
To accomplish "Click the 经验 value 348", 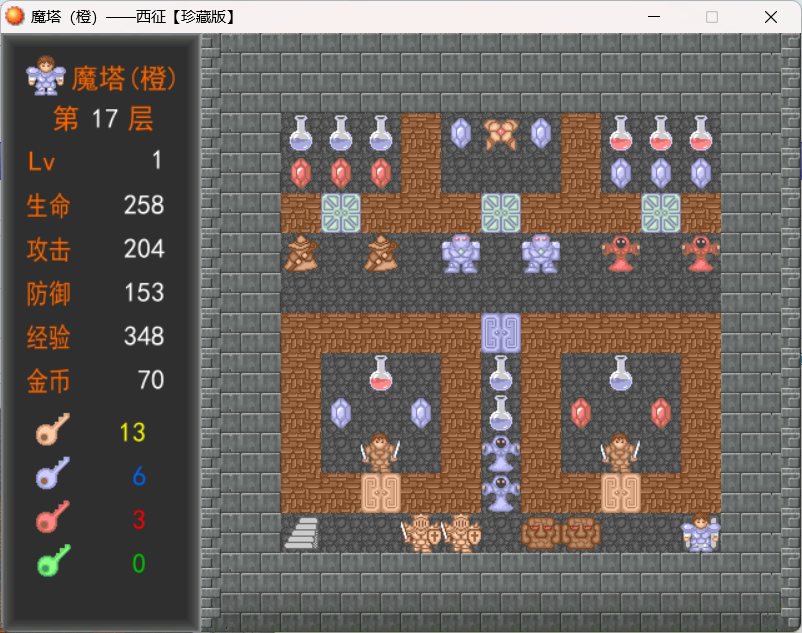I will pyautogui.click(x=144, y=336).
